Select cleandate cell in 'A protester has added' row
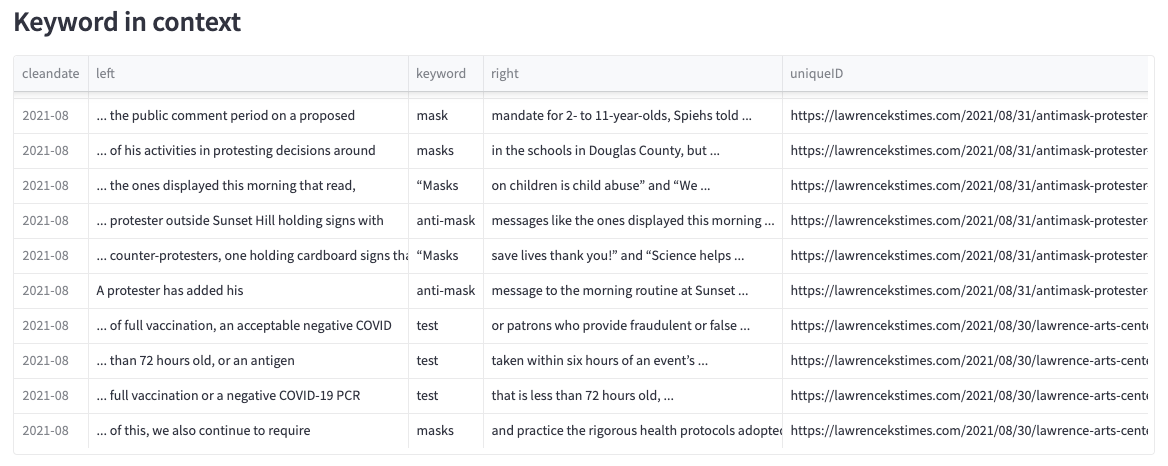 pyautogui.click(x=51, y=290)
